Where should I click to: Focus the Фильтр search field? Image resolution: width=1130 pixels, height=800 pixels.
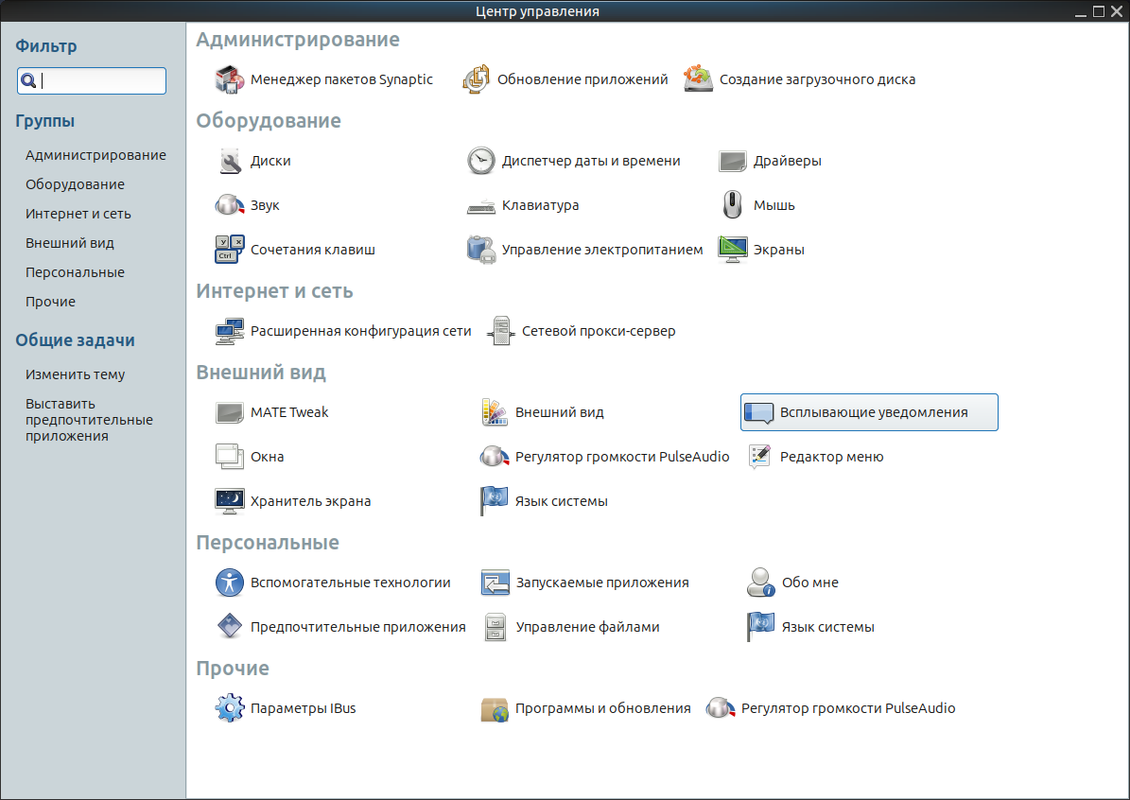tap(92, 81)
